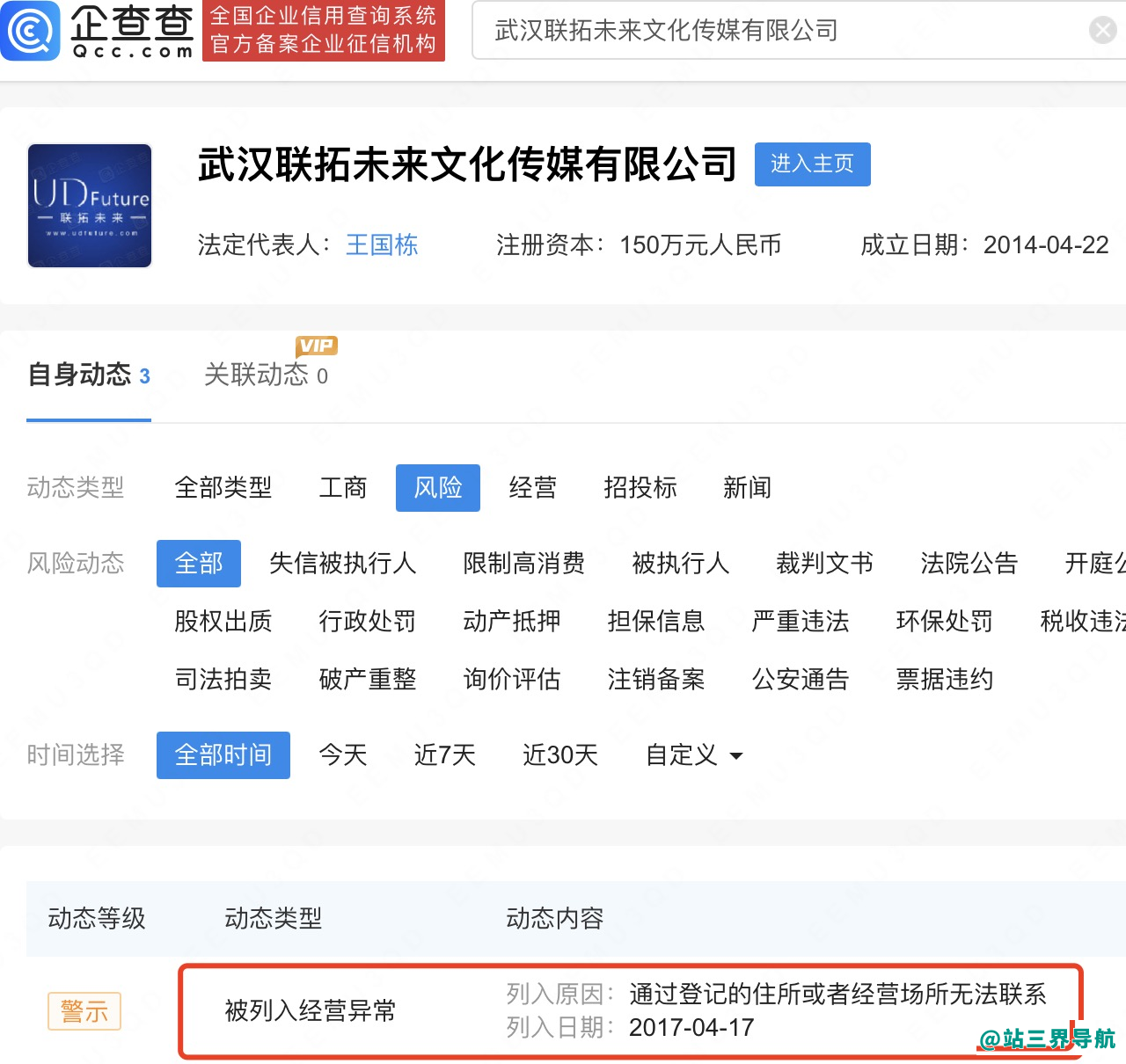
Task: Filter by 票据违约
Action: (945, 679)
